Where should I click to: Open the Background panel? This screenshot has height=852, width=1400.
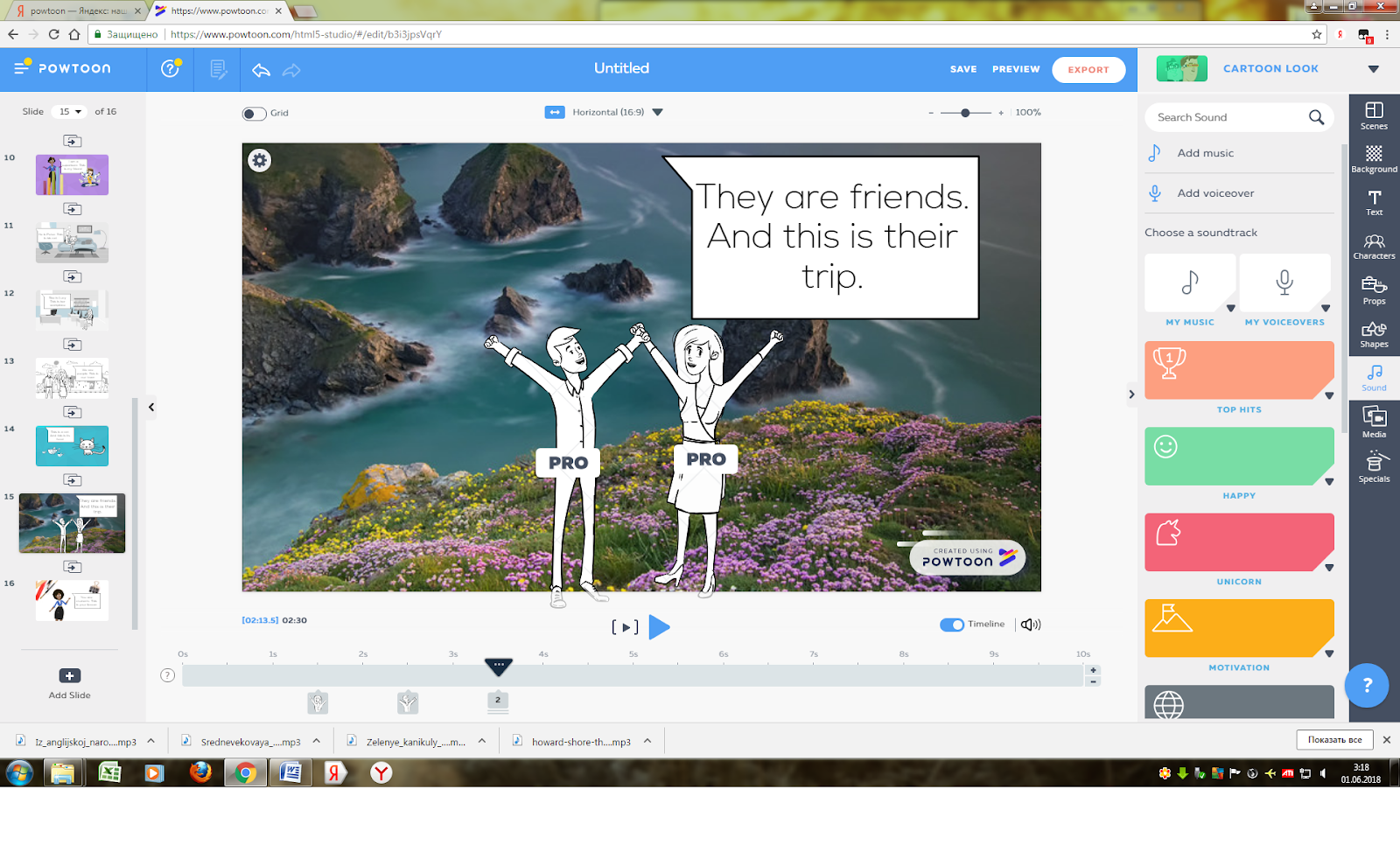point(1374,159)
